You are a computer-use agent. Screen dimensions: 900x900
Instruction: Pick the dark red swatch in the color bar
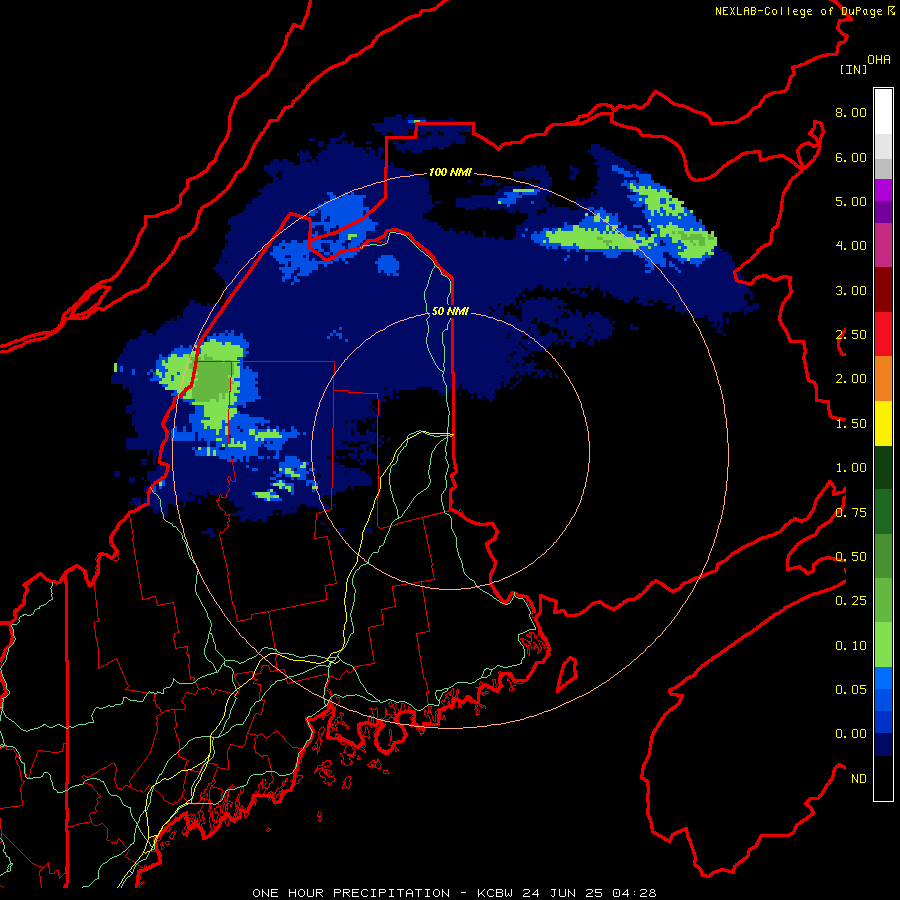[883, 290]
